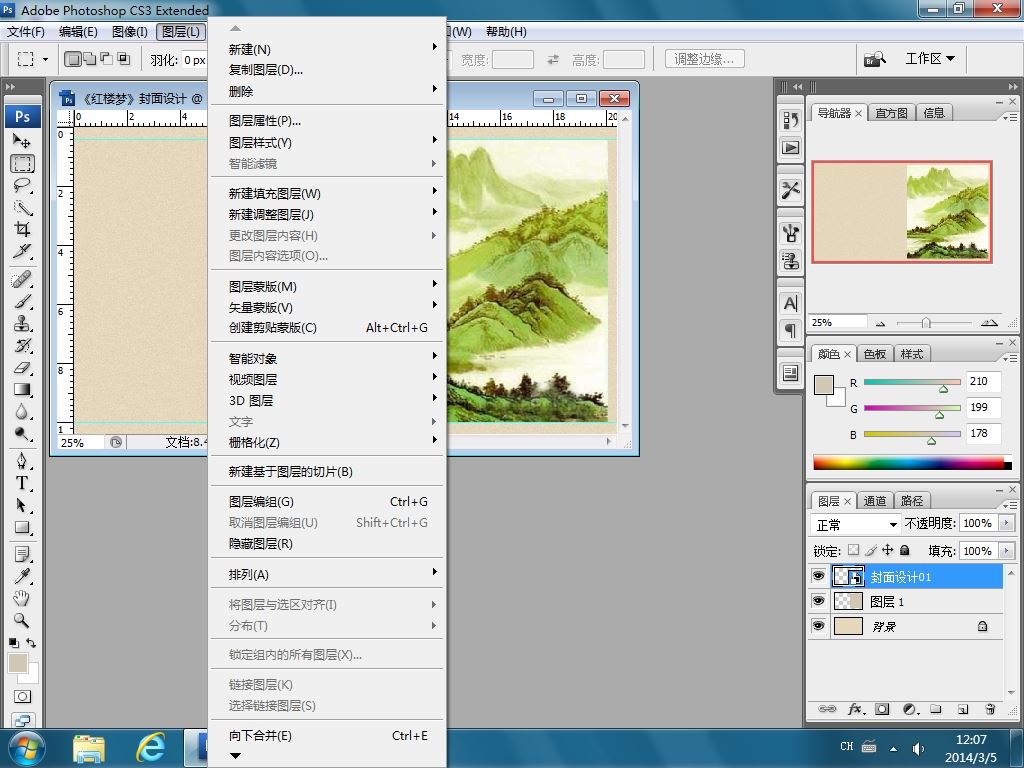The height and width of the screenshot is (768, 1024).
Task: Launch Adobe Bridge from options bar
Action: tap(874, 59)
